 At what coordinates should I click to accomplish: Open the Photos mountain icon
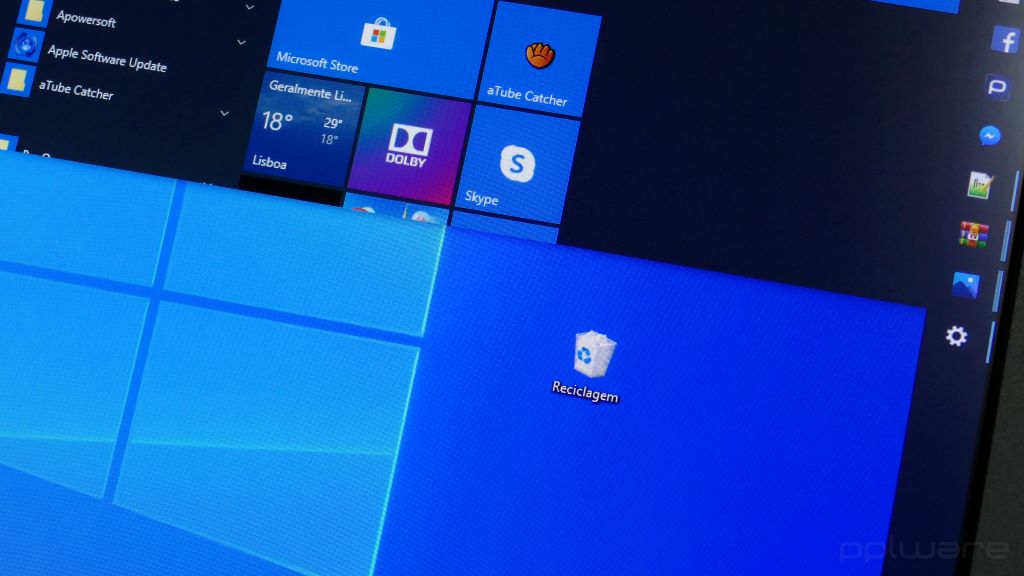coord(965,285)
